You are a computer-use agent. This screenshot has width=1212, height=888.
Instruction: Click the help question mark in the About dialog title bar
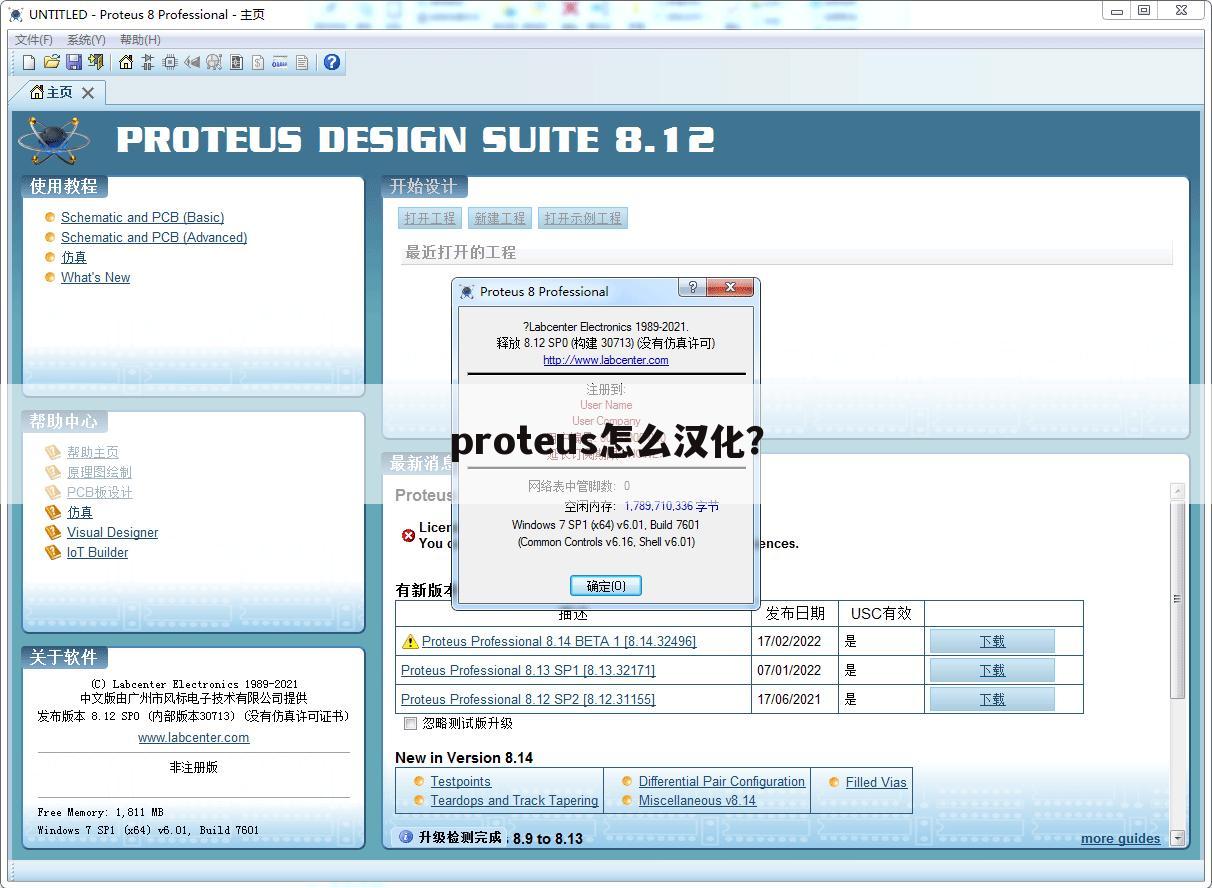(x=692, y=288)
